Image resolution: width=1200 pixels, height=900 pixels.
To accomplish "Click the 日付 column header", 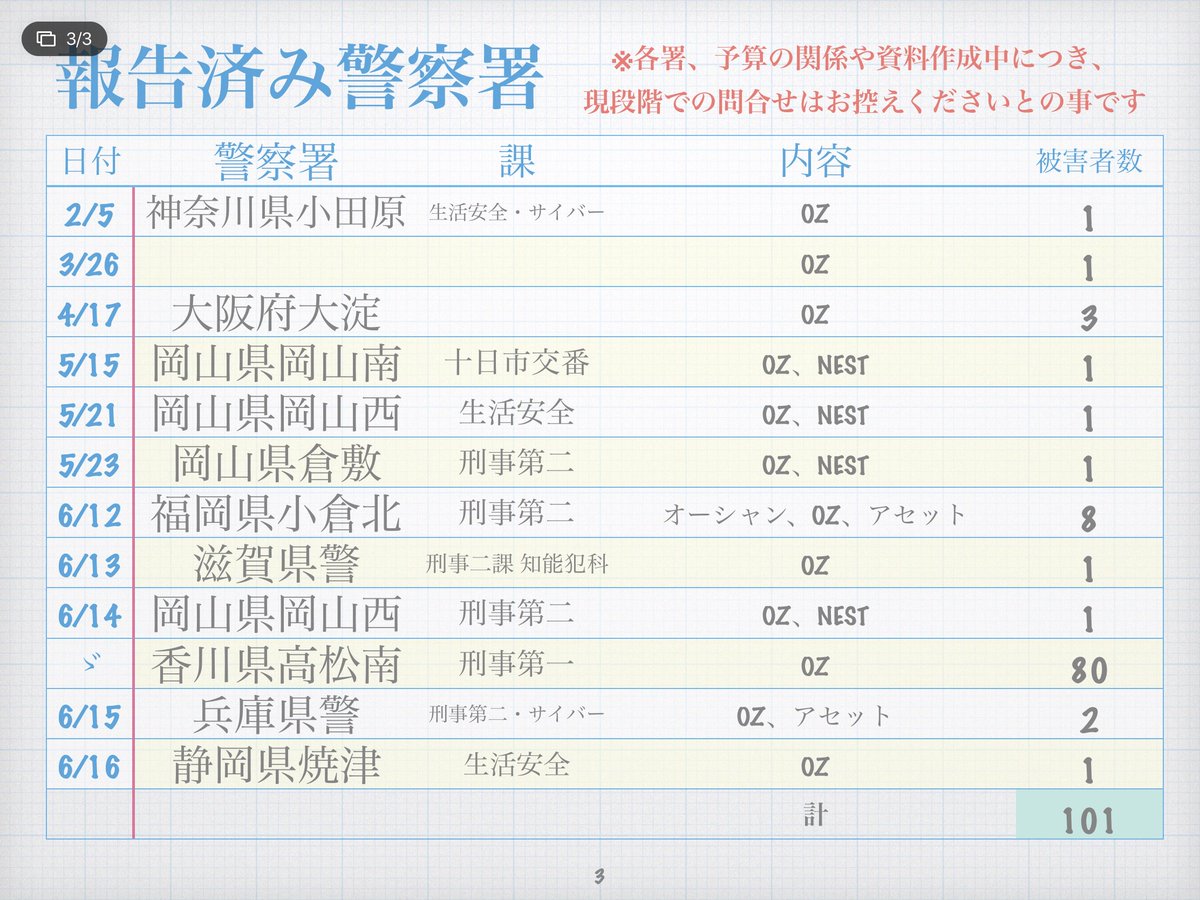I will [x=91, y=161].
